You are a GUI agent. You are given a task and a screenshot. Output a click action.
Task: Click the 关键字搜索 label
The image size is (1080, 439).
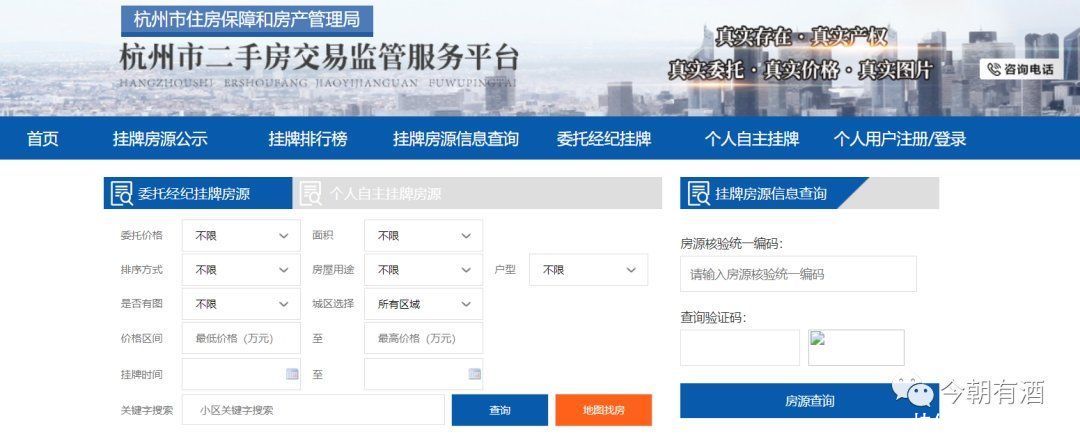coord(146,410)
